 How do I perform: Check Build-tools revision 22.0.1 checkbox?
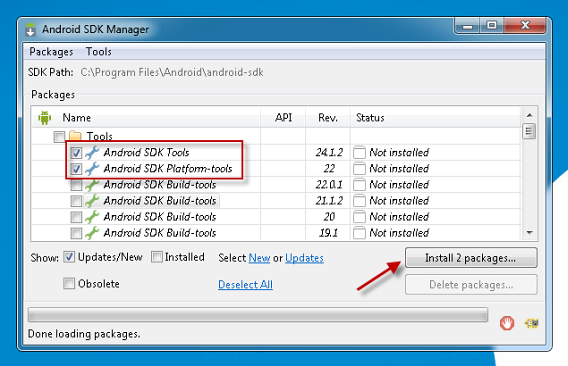(x=76, y=185)
